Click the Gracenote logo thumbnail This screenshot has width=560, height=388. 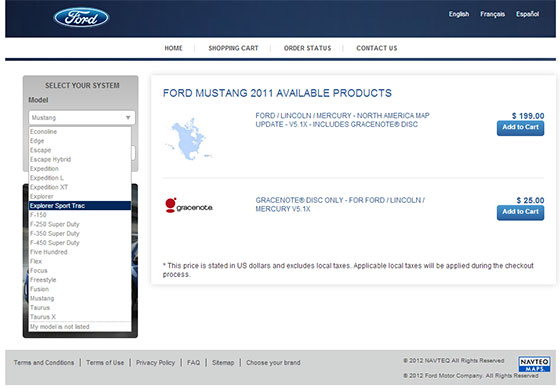189,206
